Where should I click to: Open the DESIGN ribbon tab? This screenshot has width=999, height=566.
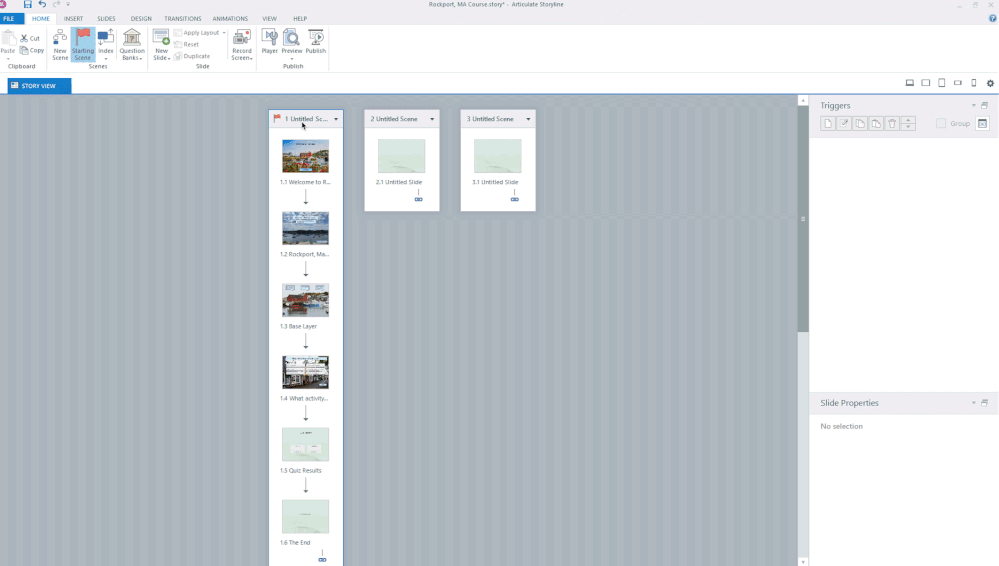pos(141,18)
